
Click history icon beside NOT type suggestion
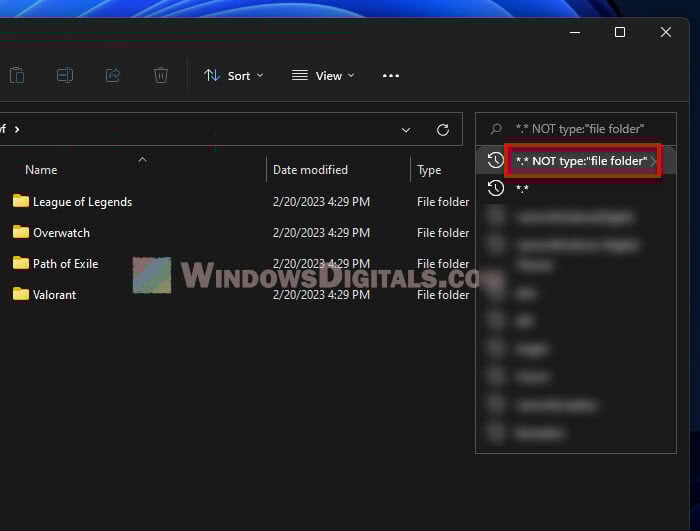(496, 160)
